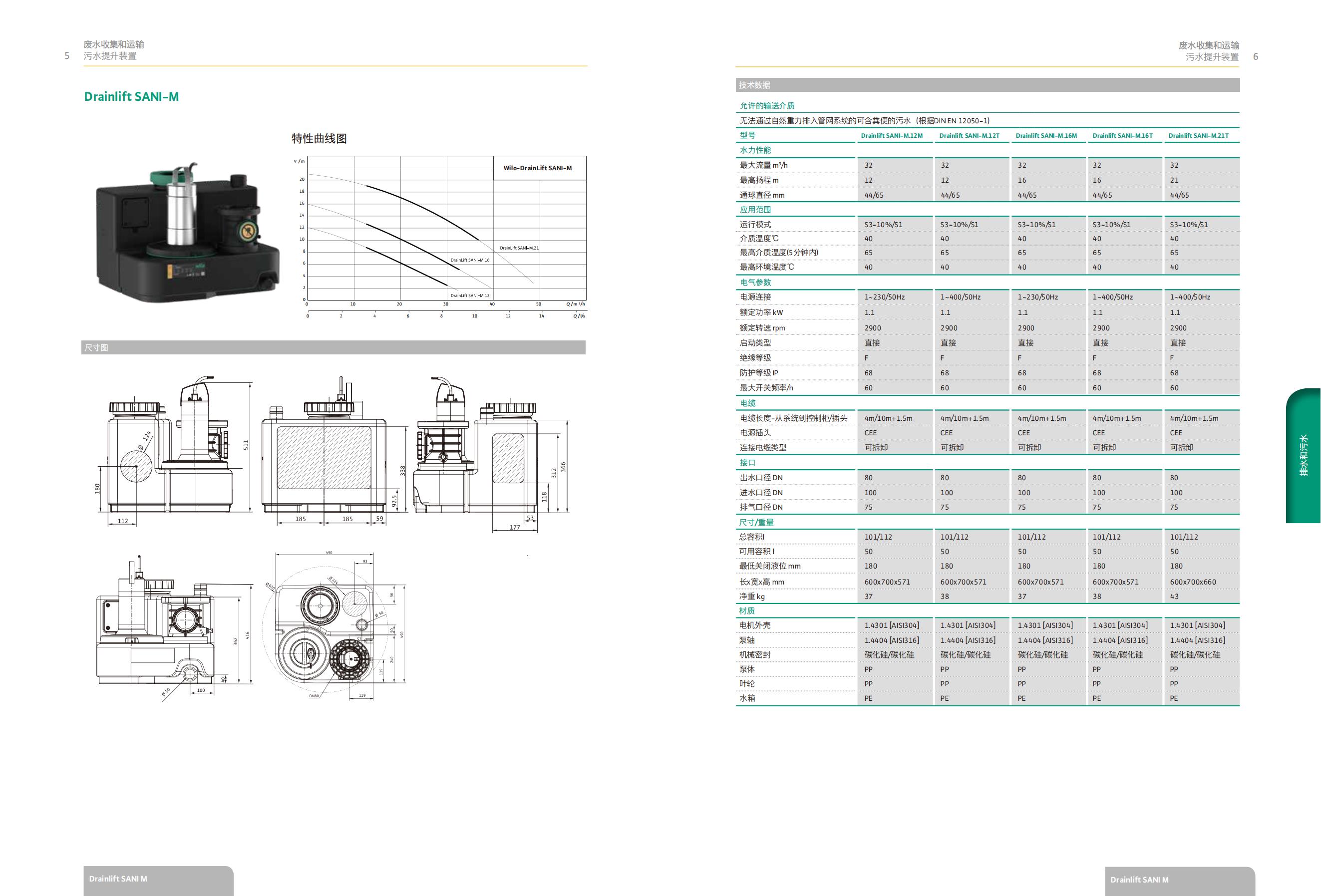This screenshot has width=1321, height=896.
Task: Select column header 'Drainlift SANI-M.12M'
Action: point(891,136)
